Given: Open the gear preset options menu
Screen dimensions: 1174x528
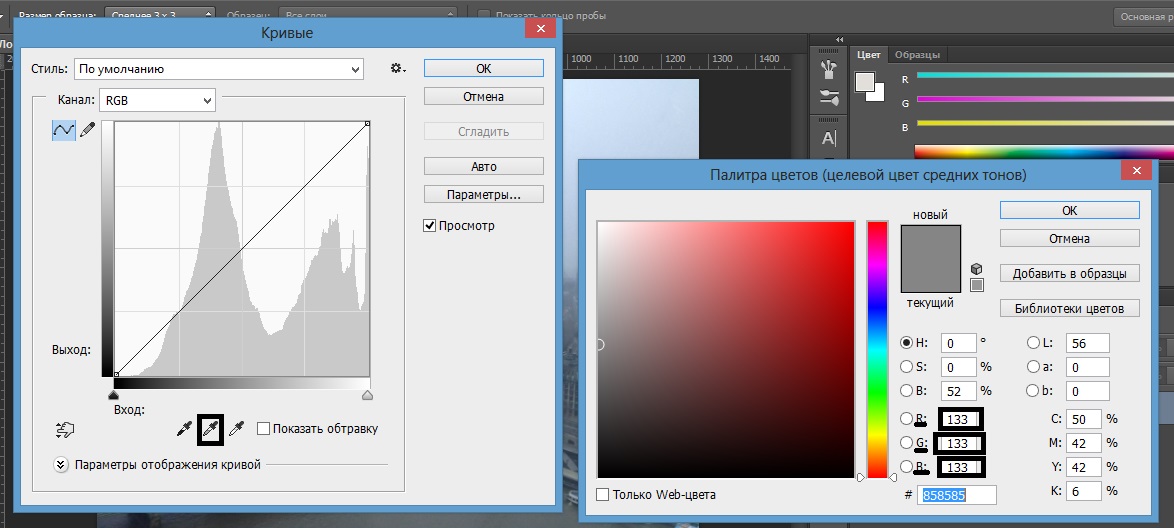Looking at the screenshot, I should click(x=398, y=68).
